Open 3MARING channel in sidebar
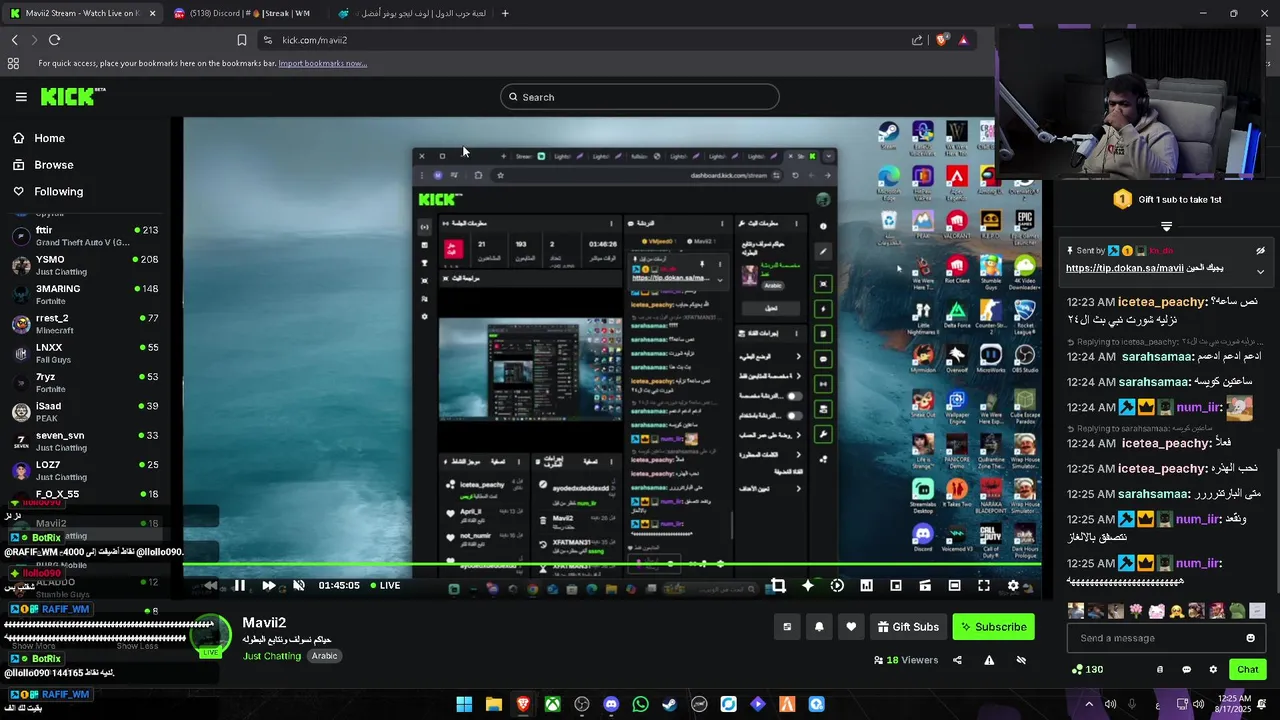Screen dimensions: 1280x720 tap(85, 294)
